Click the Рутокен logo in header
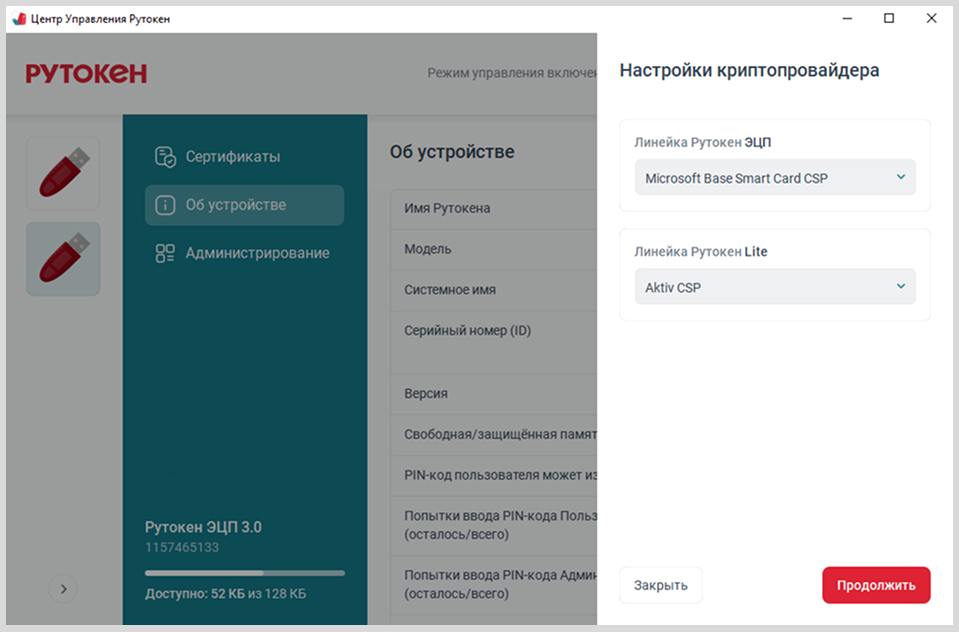The width and height of the screenshot is (959, 632). click(x=86, y=73)
